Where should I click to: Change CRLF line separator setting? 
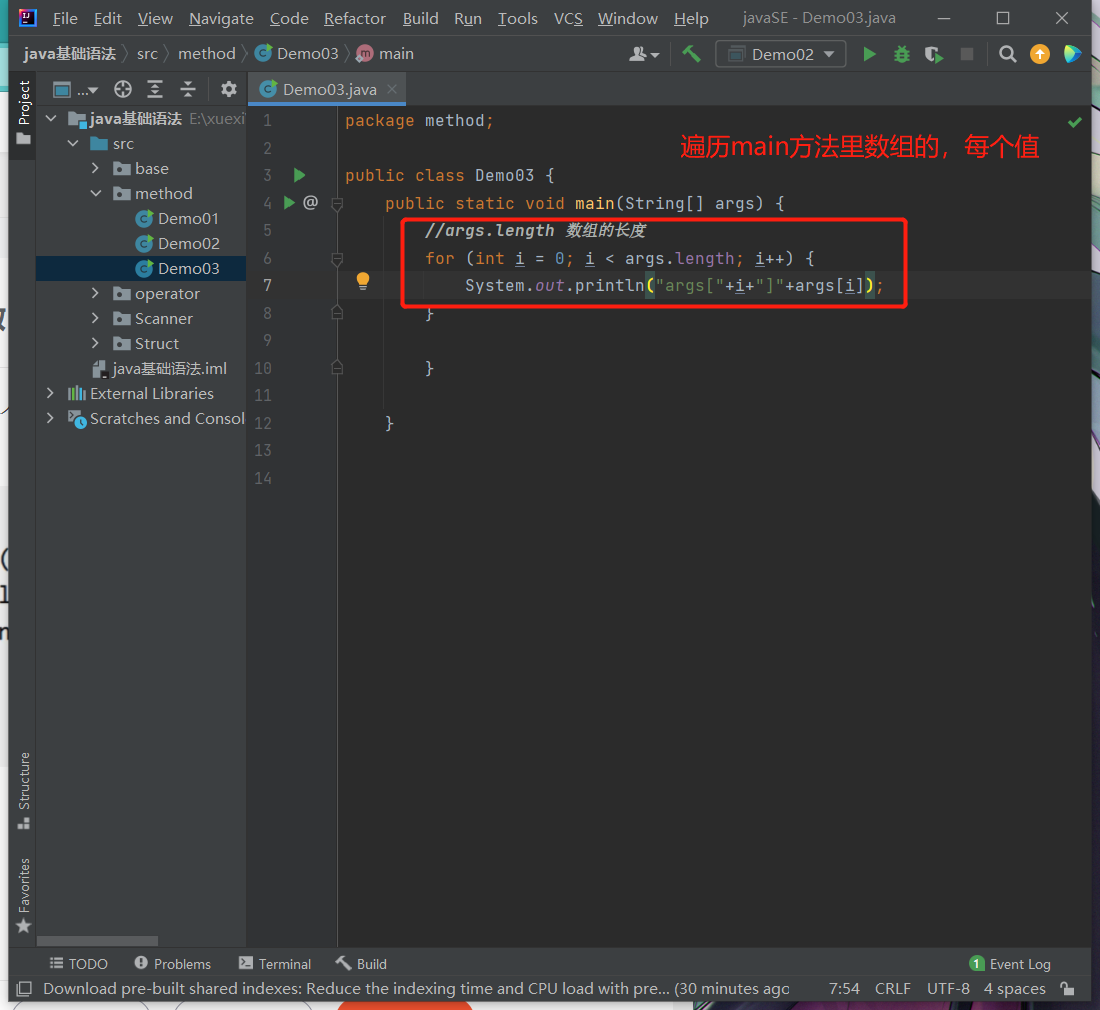point(892,988)
